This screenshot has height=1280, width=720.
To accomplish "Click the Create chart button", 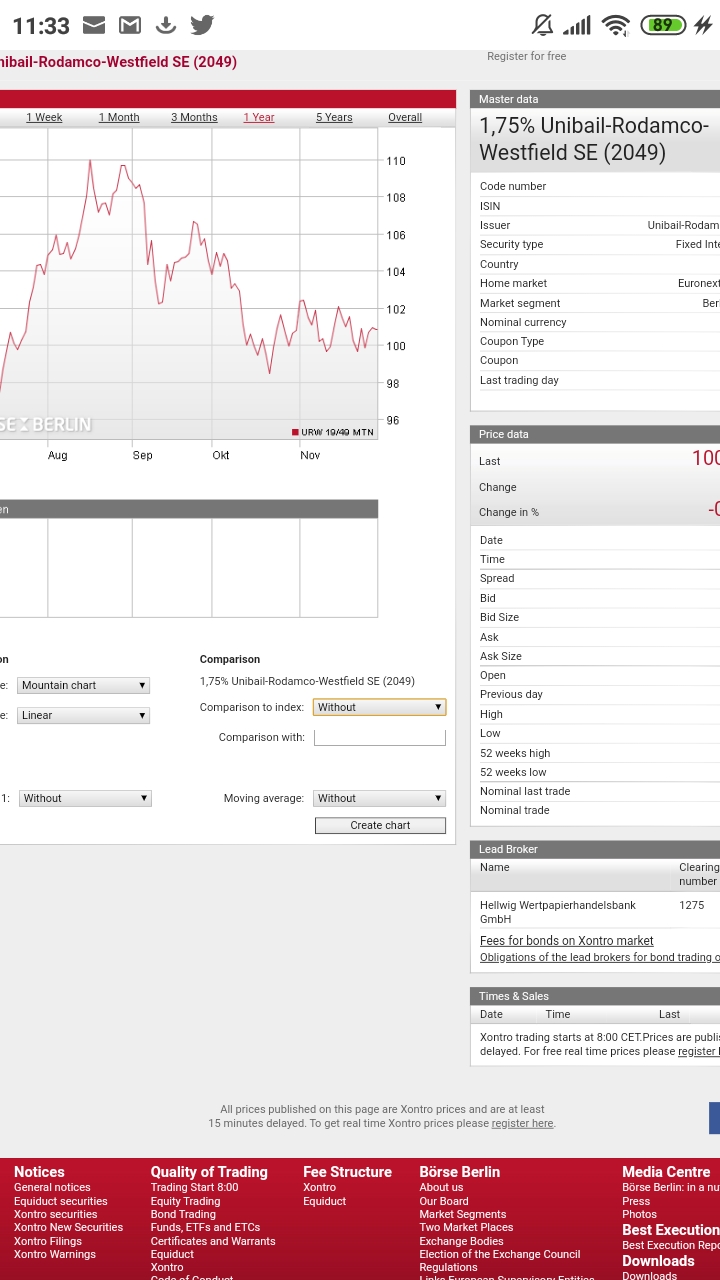I will pos(380,825).
